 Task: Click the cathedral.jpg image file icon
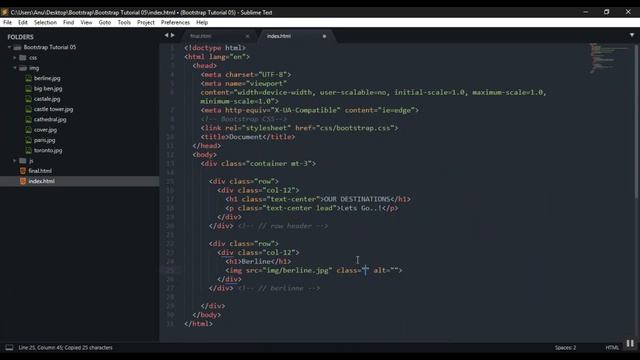coord(28,120)
